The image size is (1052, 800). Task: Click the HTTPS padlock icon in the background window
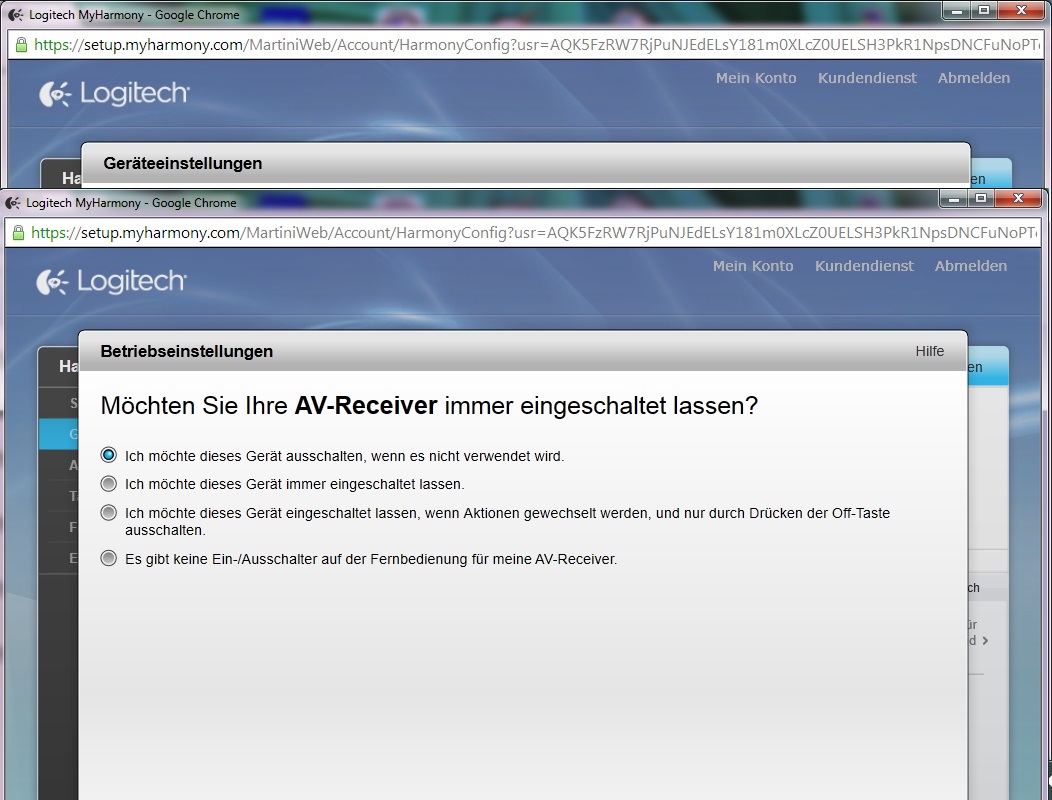coord(21,45)
